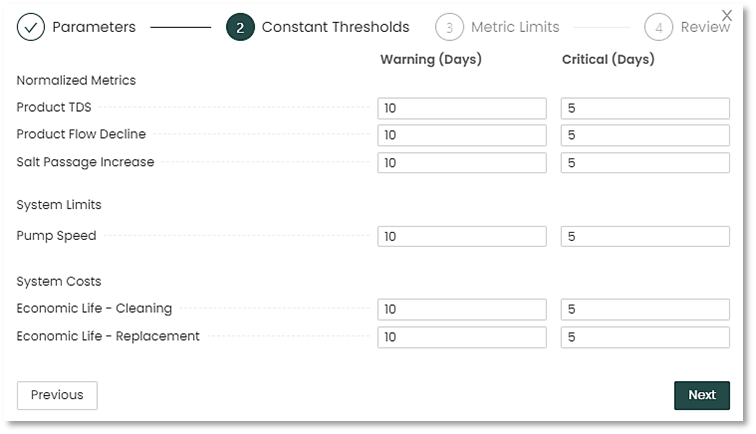The height and width of the screenshot is (434, 756).
Task: Open the Review step label
Action: [x=705, y=27]
